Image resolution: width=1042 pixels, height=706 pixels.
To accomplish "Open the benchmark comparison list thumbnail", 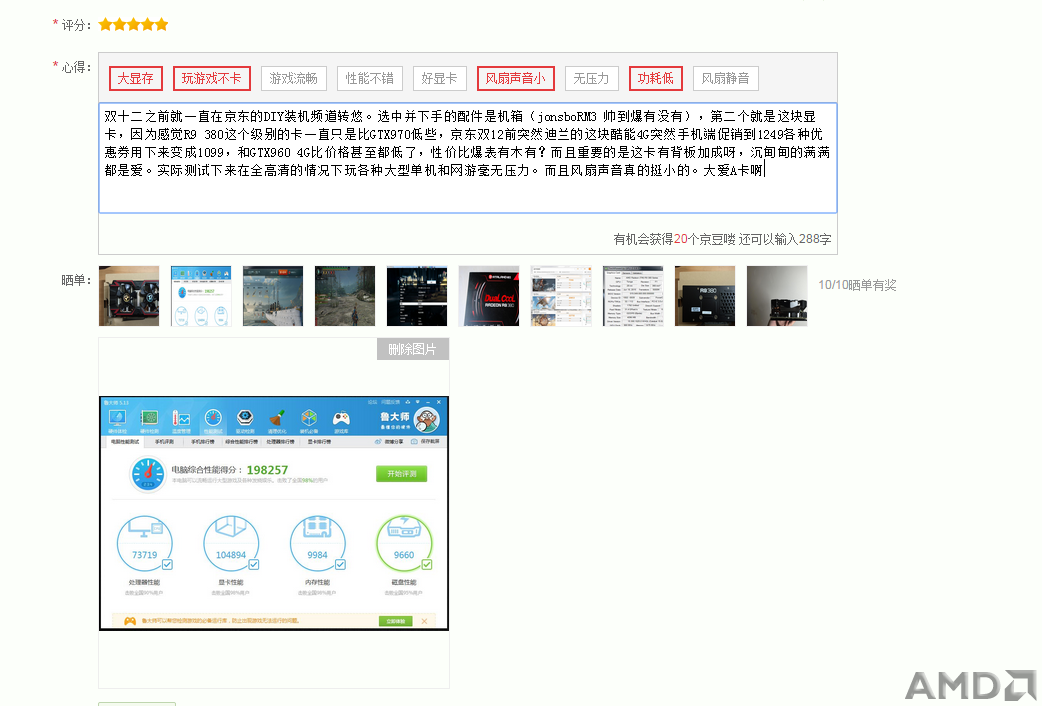I will point(561,296).
